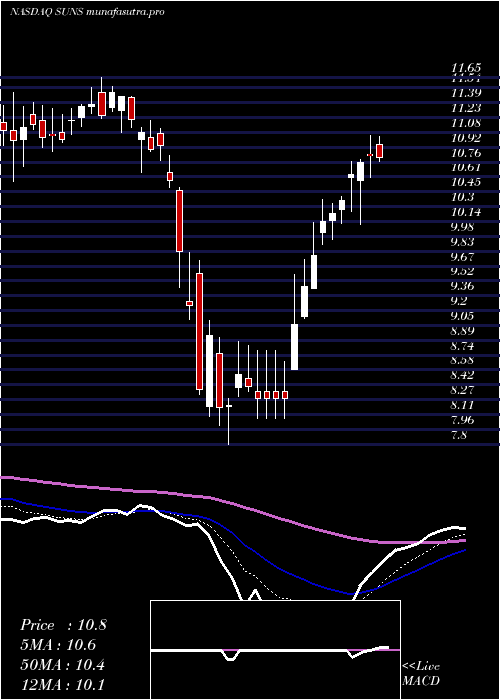Click the 11.39 price axis label
The width and height of the screenshot is (500, 700).
click(x=466, y=93)
